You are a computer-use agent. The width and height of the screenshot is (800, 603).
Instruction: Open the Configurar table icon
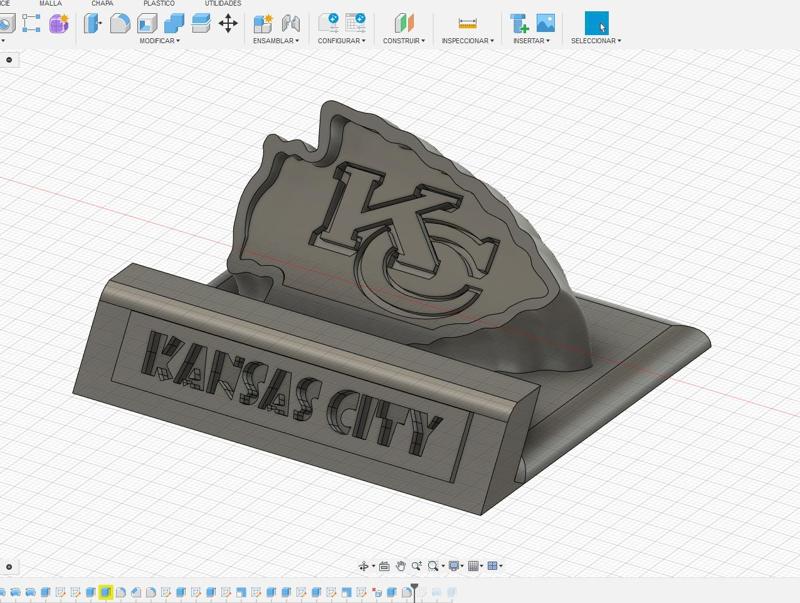coord(355,23)
